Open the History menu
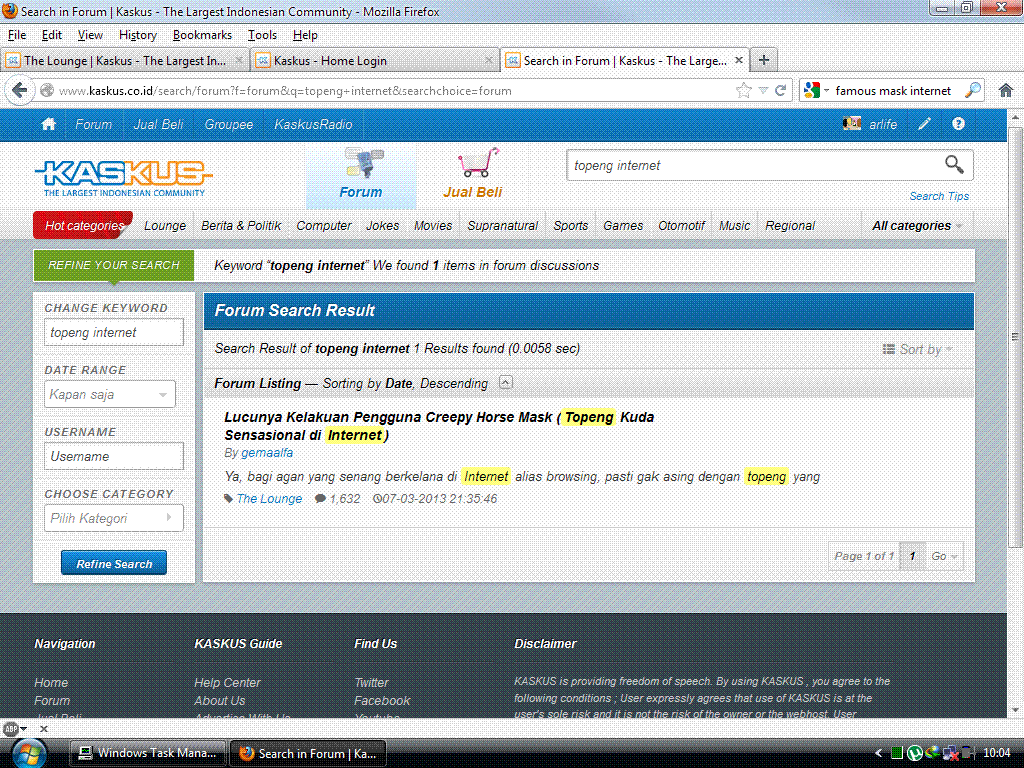 coord(137,35)
